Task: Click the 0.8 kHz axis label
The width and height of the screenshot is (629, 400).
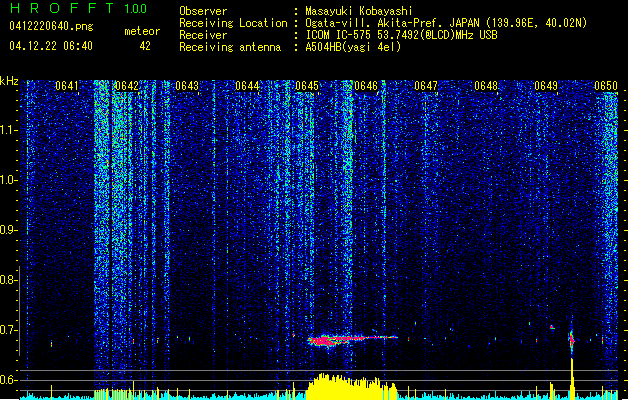Action: click(x=9, y=280)
